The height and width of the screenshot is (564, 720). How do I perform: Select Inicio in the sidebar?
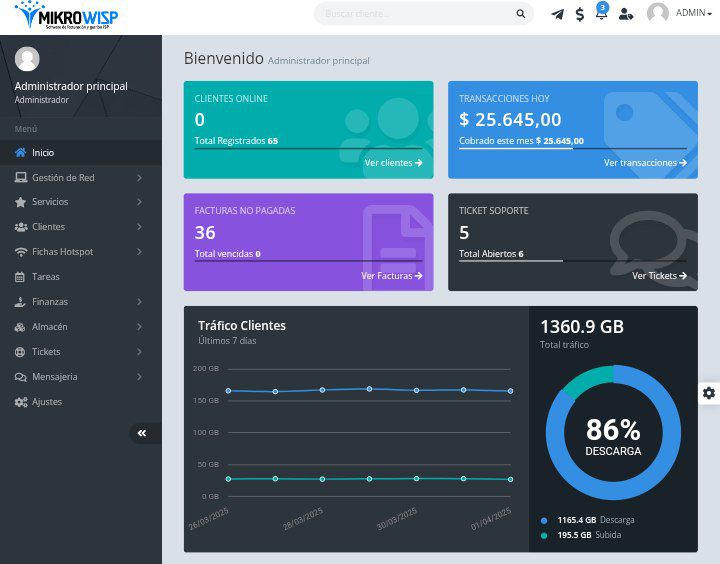tap(43, 153)
